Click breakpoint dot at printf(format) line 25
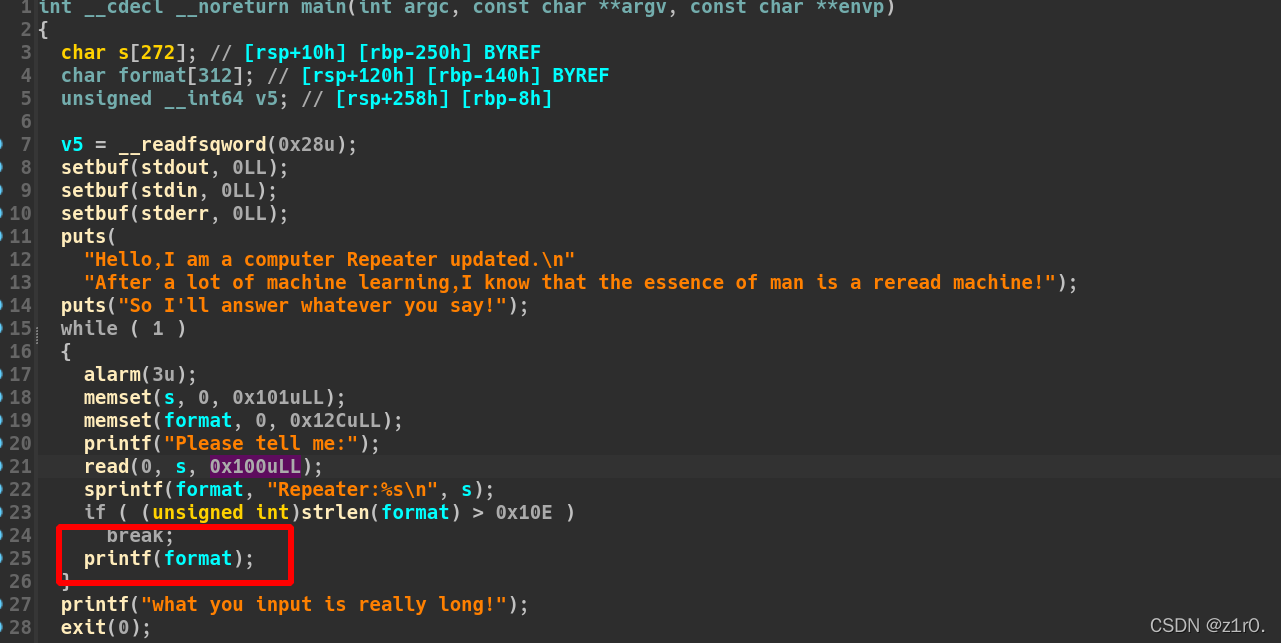The height and width of the screenshot is (643, 1281). click(2, 558)
